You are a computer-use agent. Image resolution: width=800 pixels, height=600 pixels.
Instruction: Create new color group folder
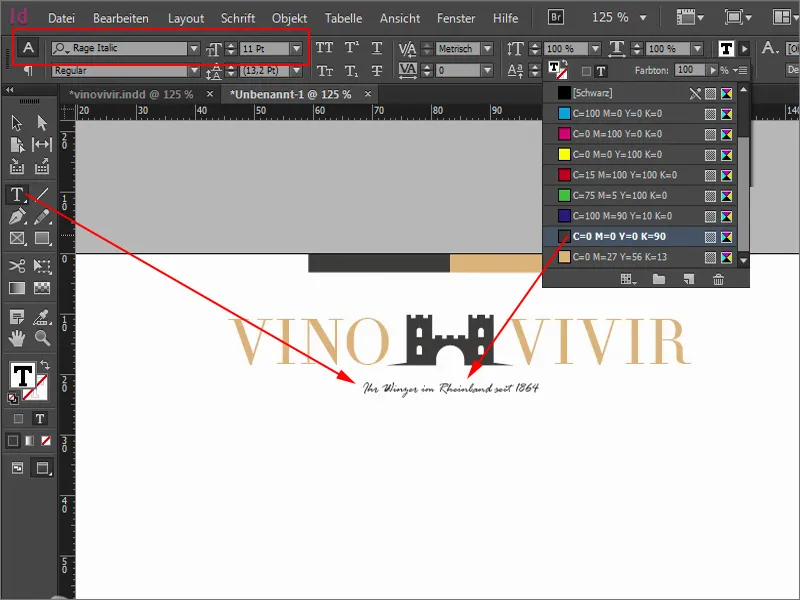659,279
